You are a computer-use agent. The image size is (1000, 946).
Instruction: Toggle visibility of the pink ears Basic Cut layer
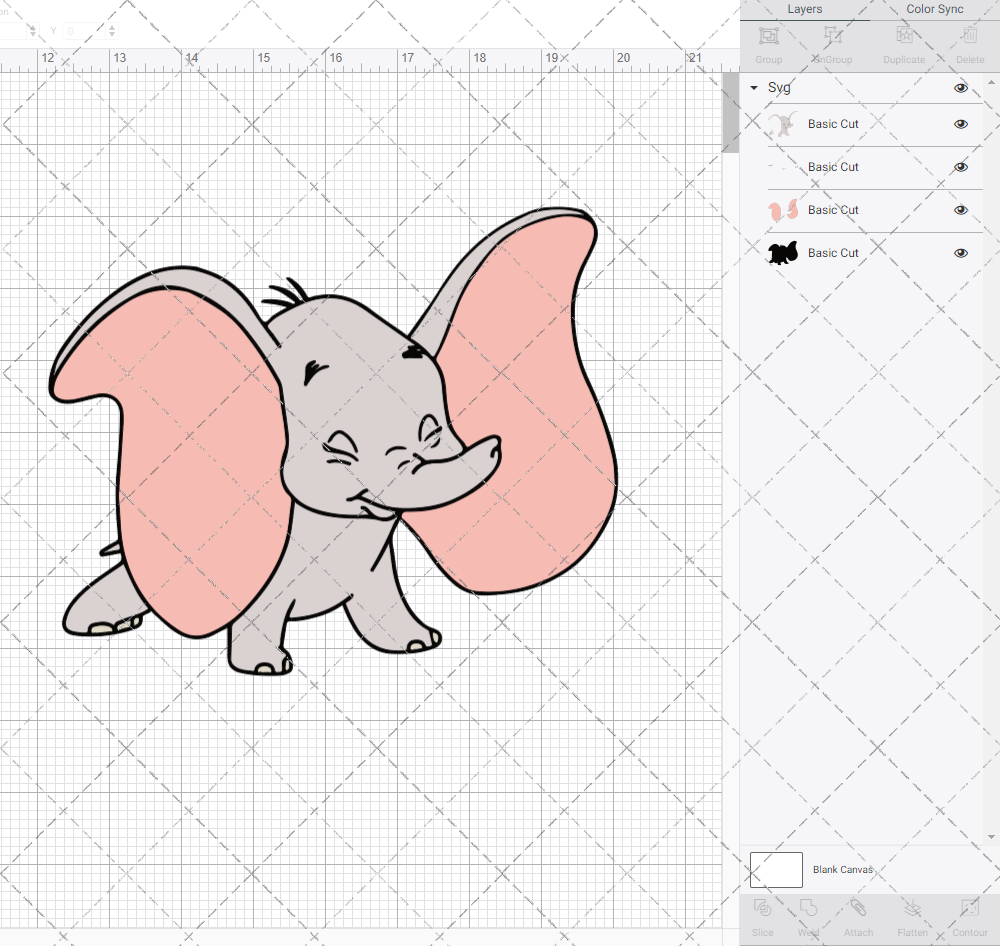click(x=960, y=211)
